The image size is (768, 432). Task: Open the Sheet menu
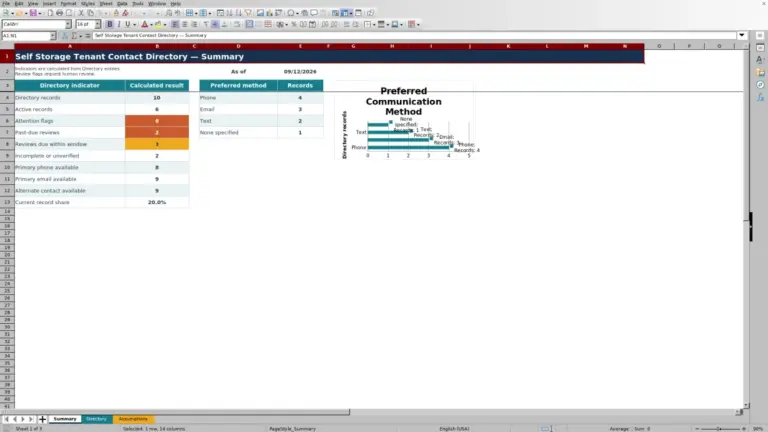point(106,3)
